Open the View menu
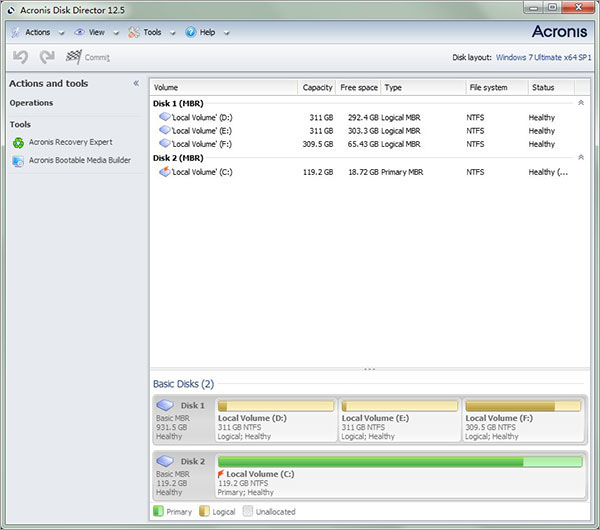The height and width of the screenshot is (530, 600). point(96,33)
